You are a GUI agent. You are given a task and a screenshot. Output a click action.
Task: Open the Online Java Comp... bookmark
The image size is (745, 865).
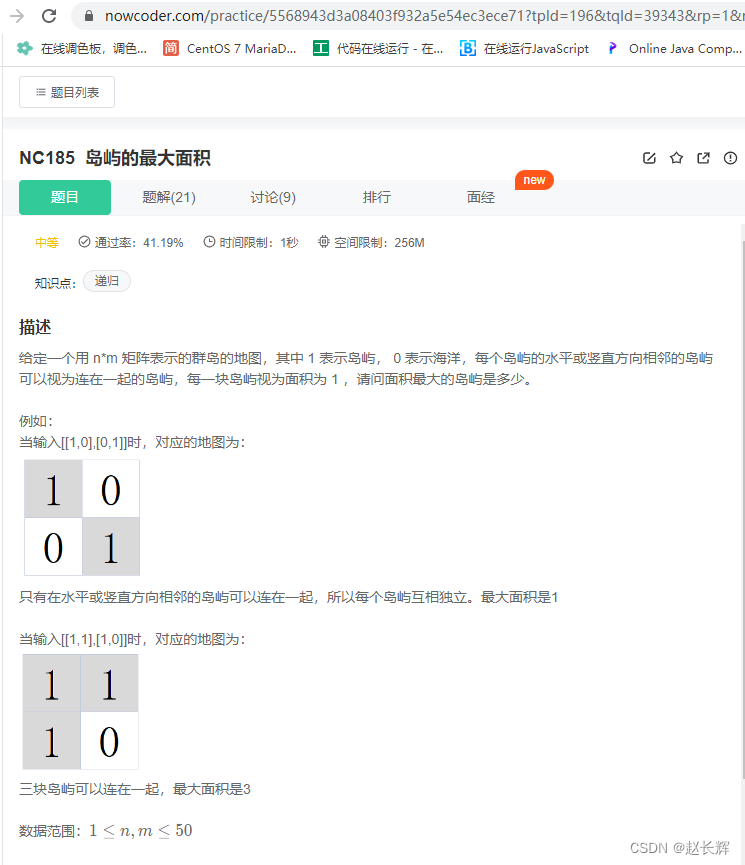point(674,49)
